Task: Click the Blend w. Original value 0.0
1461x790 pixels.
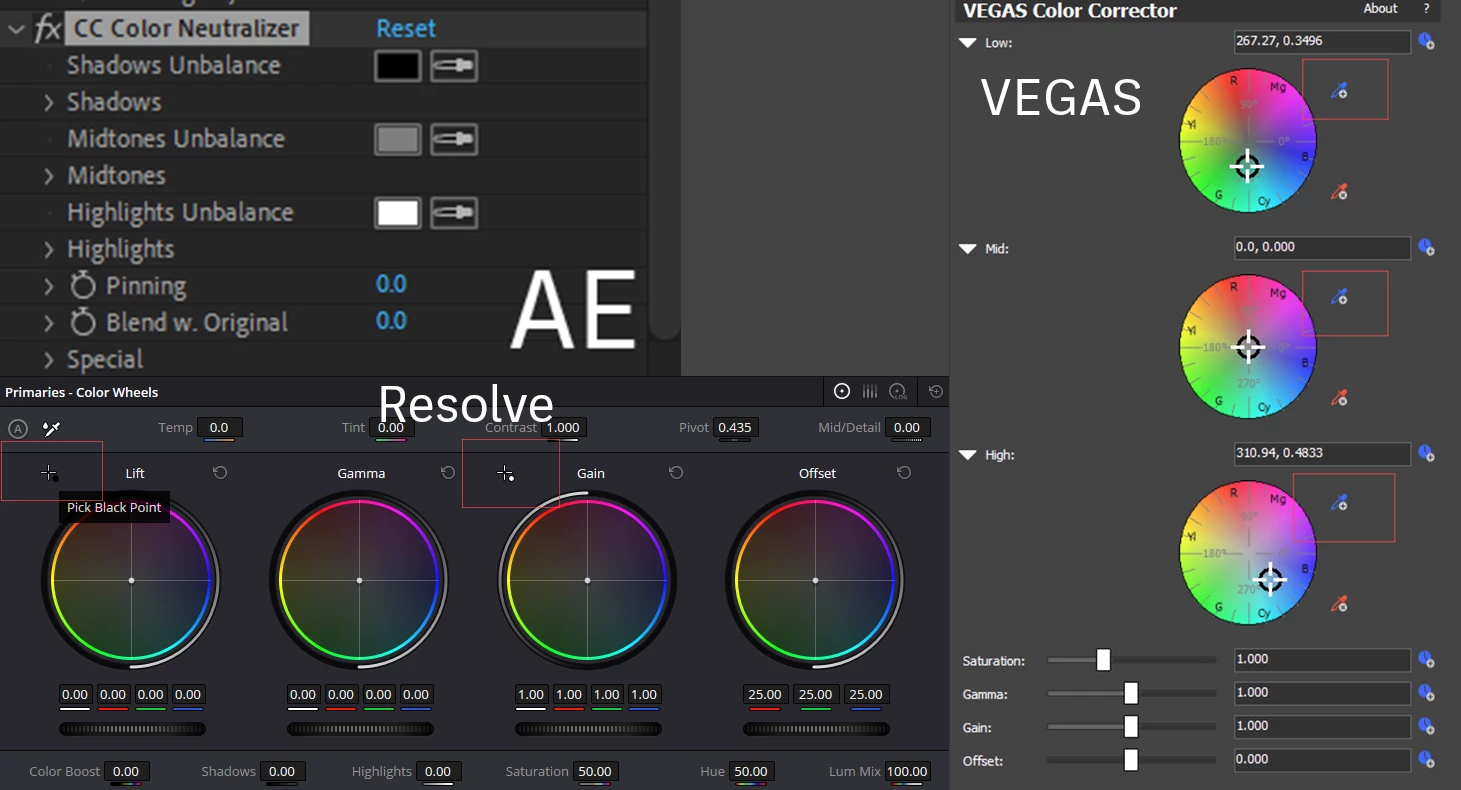Action: tap(391, 321)
